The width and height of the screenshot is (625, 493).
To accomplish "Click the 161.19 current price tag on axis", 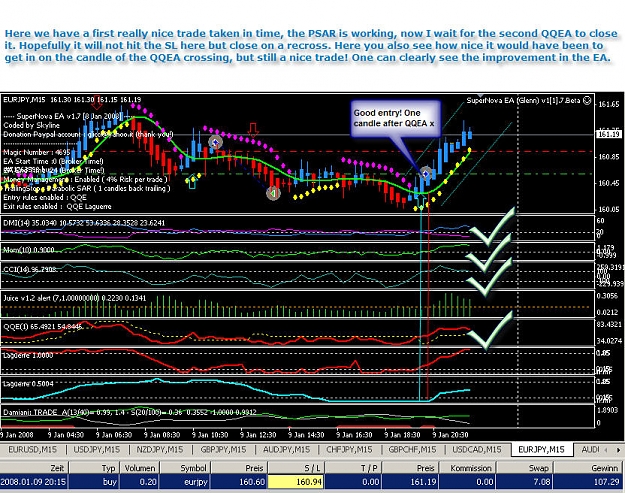I will pyautogui.click(x=609, y=134).
